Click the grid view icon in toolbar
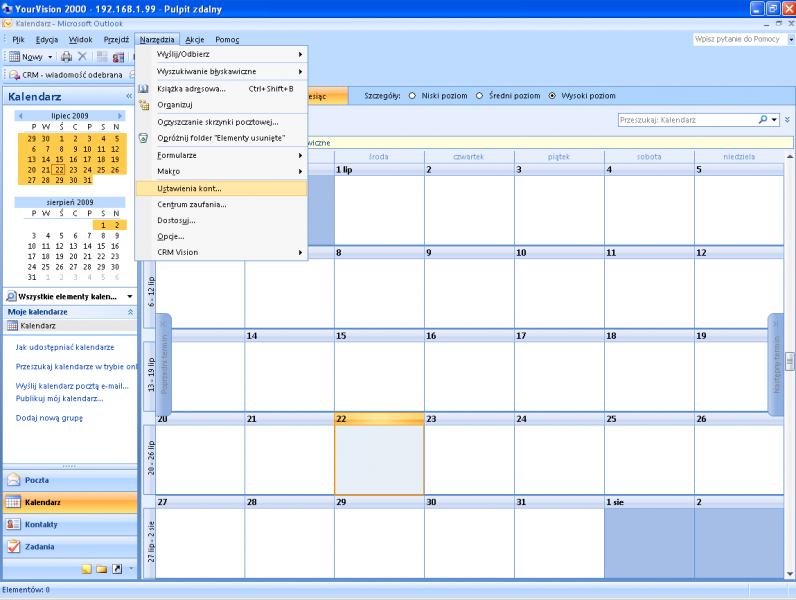Screen dimensions: 796x600 click(x=102, y=57)
